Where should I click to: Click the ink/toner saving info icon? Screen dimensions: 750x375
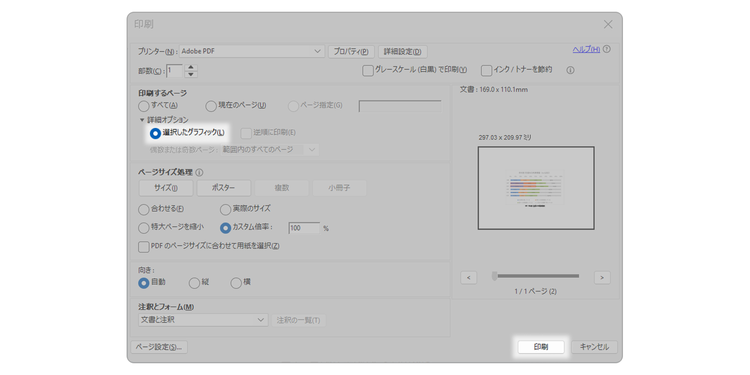[570, 70]
